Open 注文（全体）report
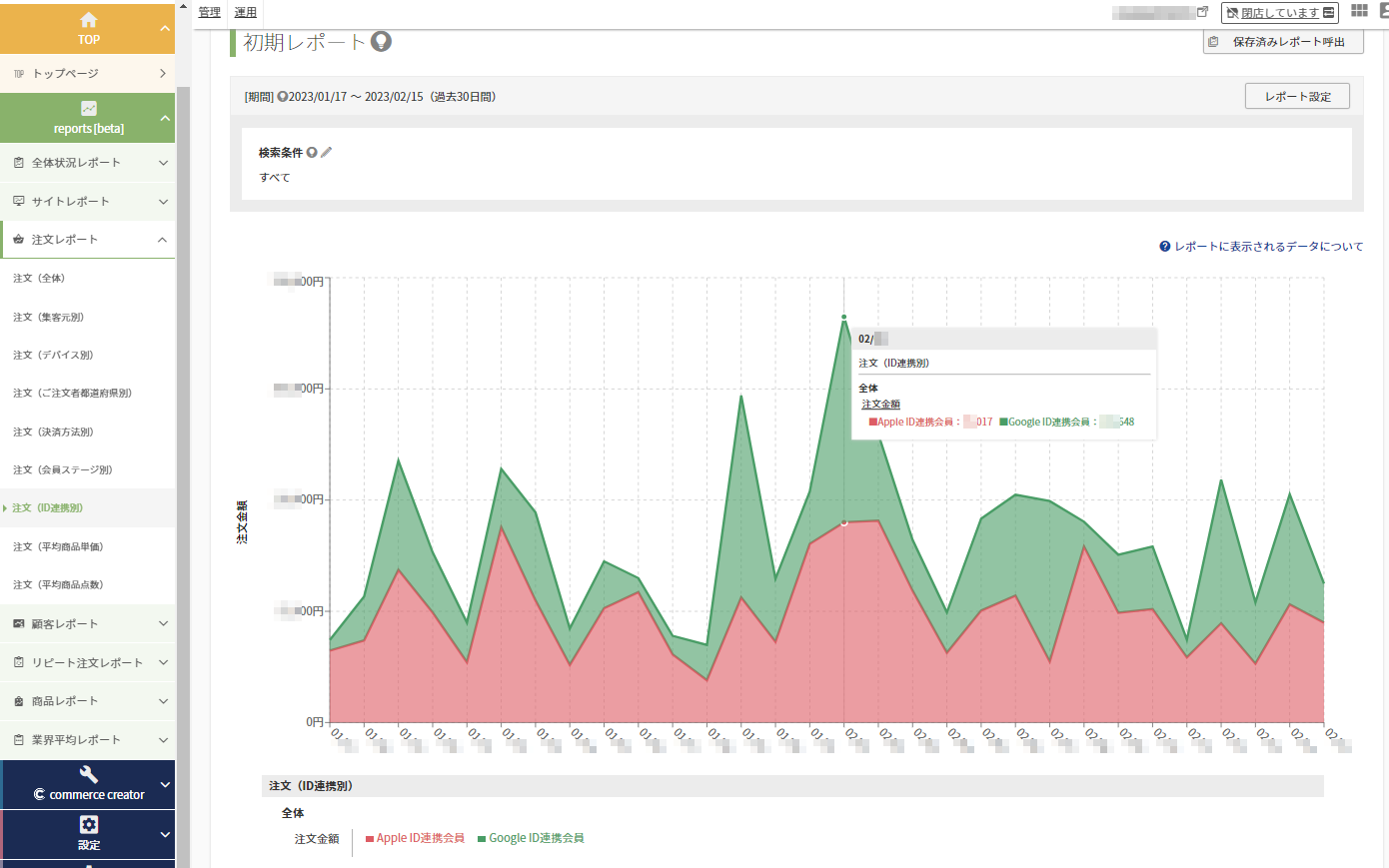The image size is (1389, 868). click(39, 279)
